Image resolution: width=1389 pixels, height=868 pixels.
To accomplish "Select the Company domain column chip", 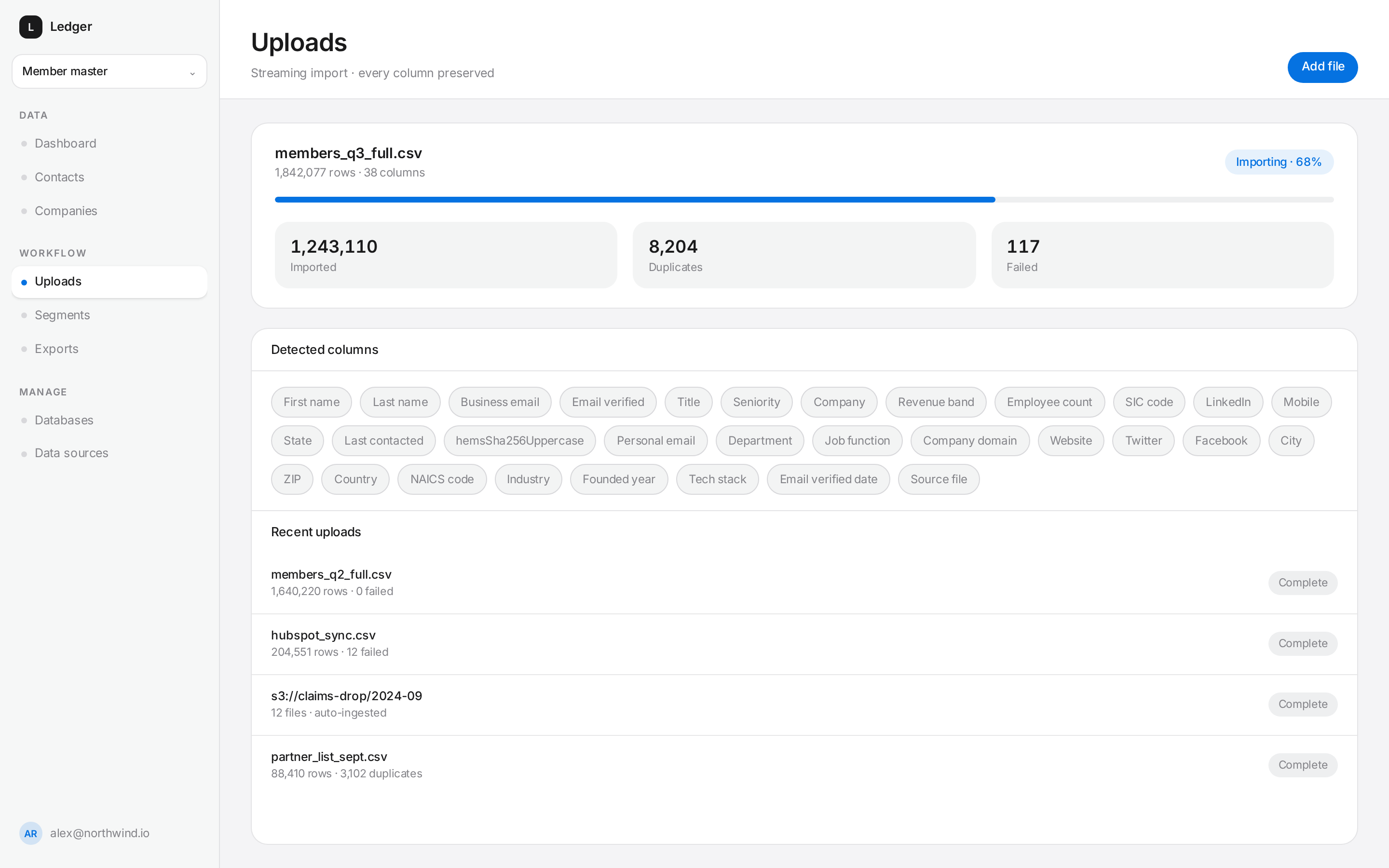I will 969,441.
